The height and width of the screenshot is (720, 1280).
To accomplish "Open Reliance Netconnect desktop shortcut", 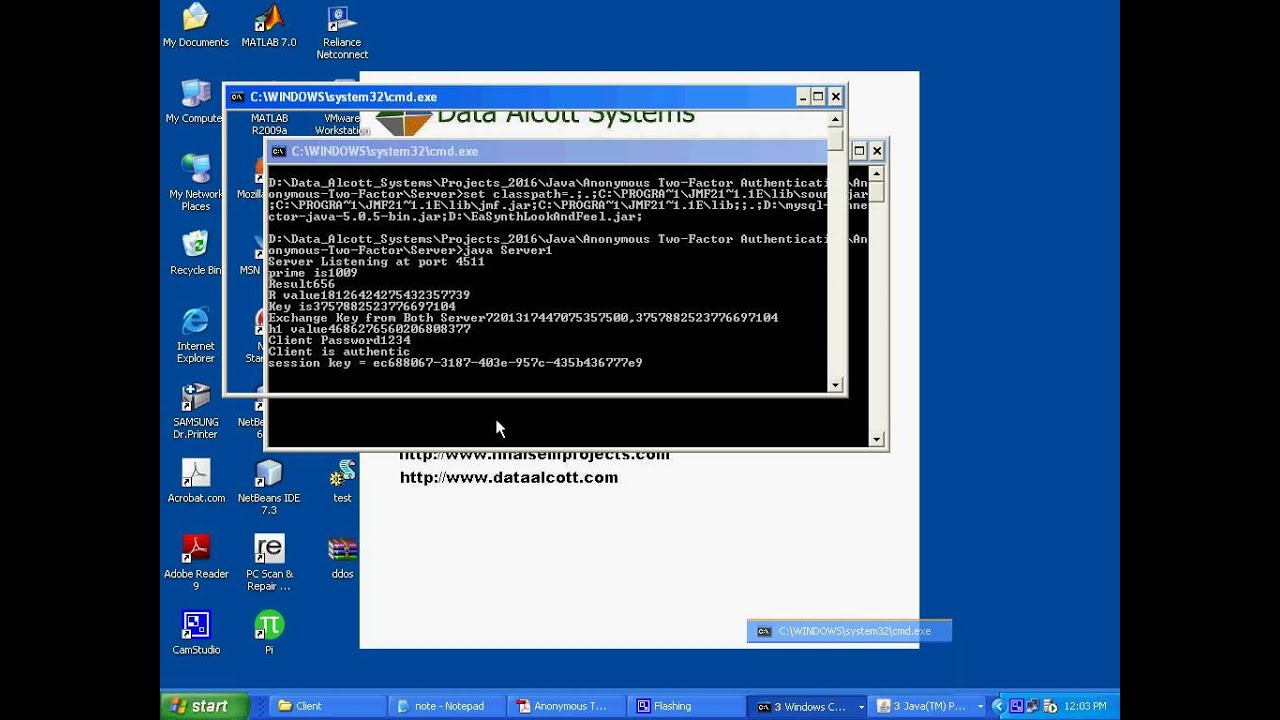I will [342, 32].
